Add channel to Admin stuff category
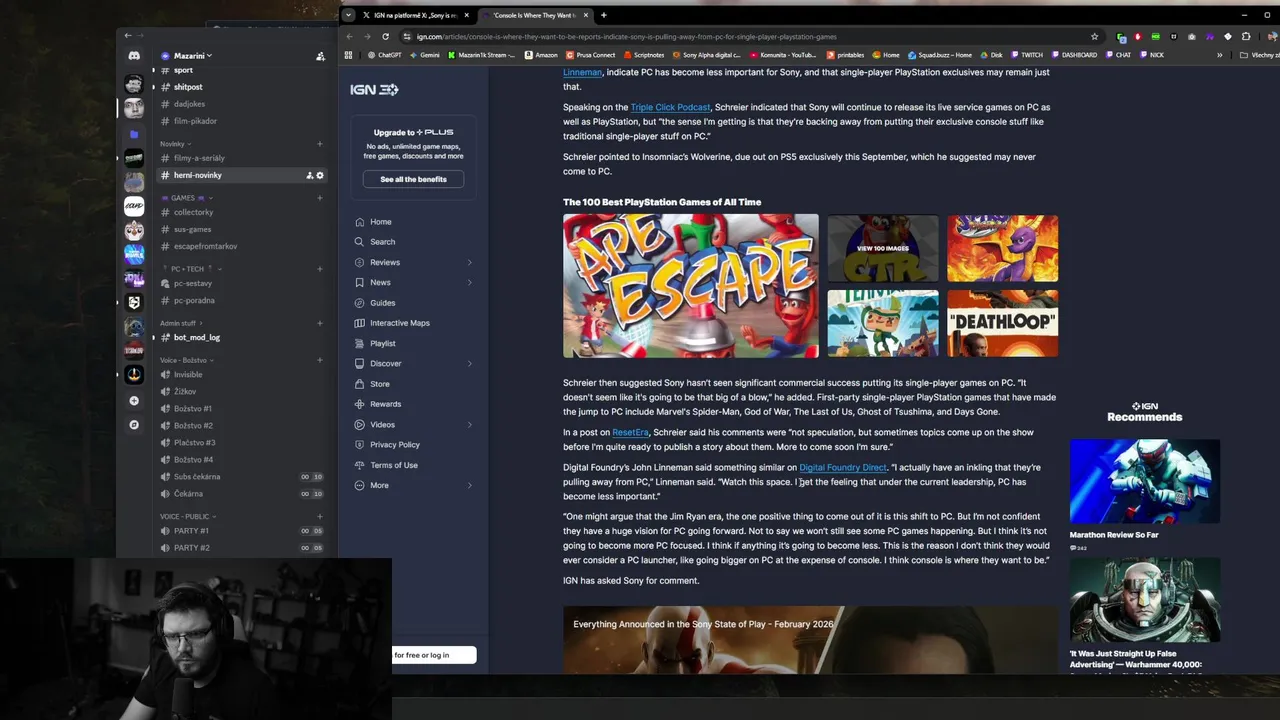Image resolution: width=1280 pixels, height=720 pixels. (x=320, y=323)
